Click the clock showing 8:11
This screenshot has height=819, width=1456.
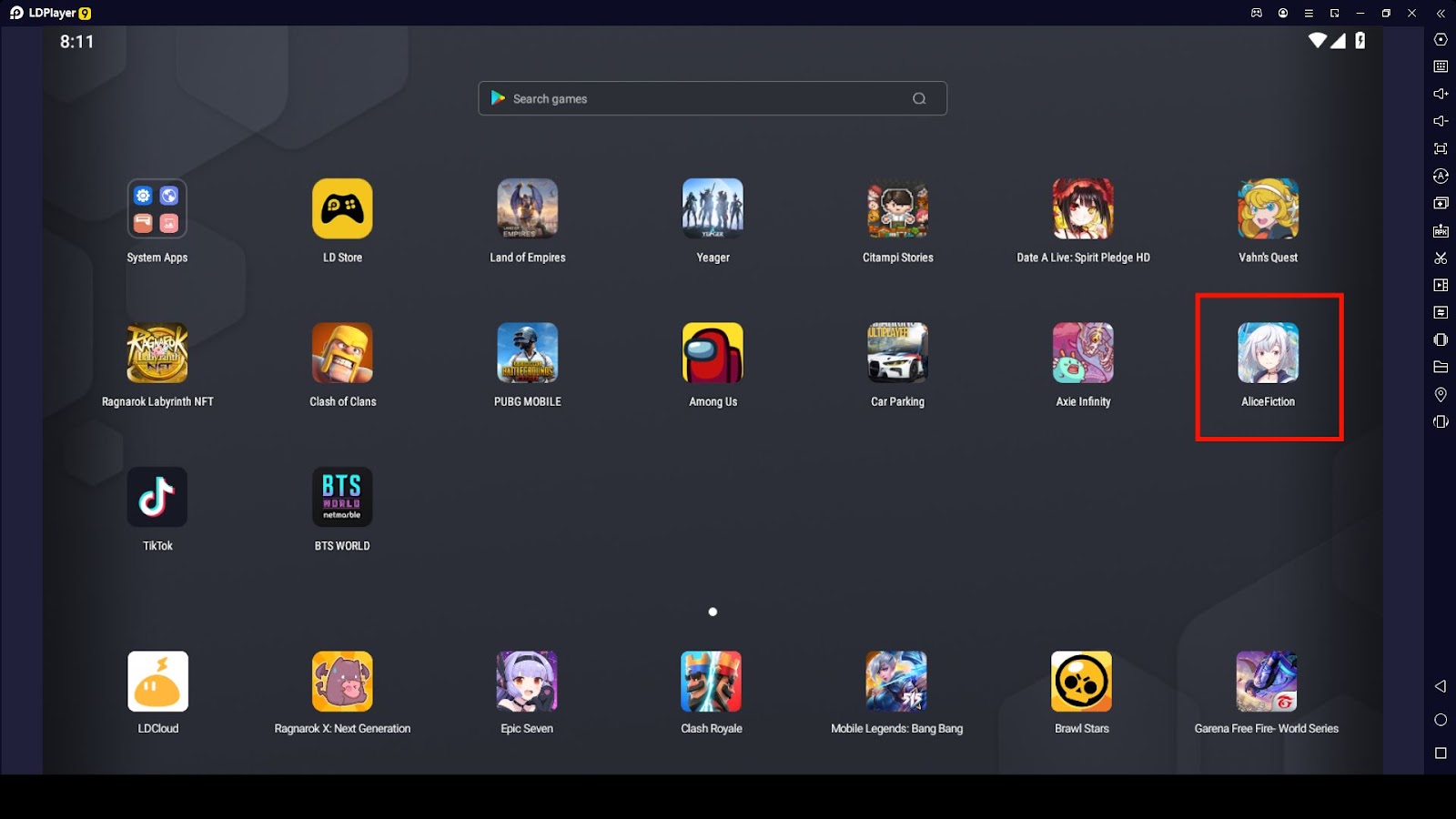[77, 42]
